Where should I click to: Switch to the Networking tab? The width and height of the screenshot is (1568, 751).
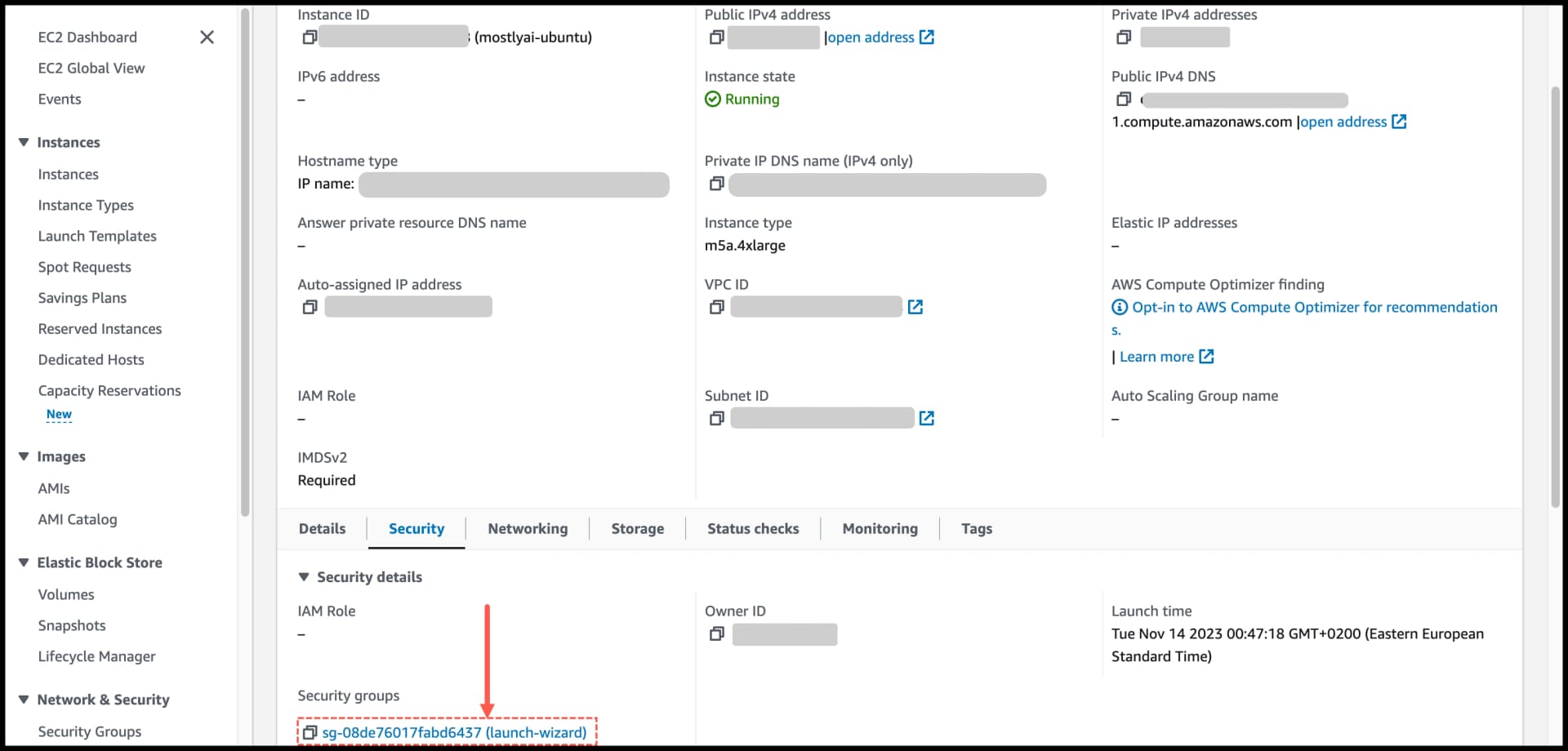tap(528, 528)
